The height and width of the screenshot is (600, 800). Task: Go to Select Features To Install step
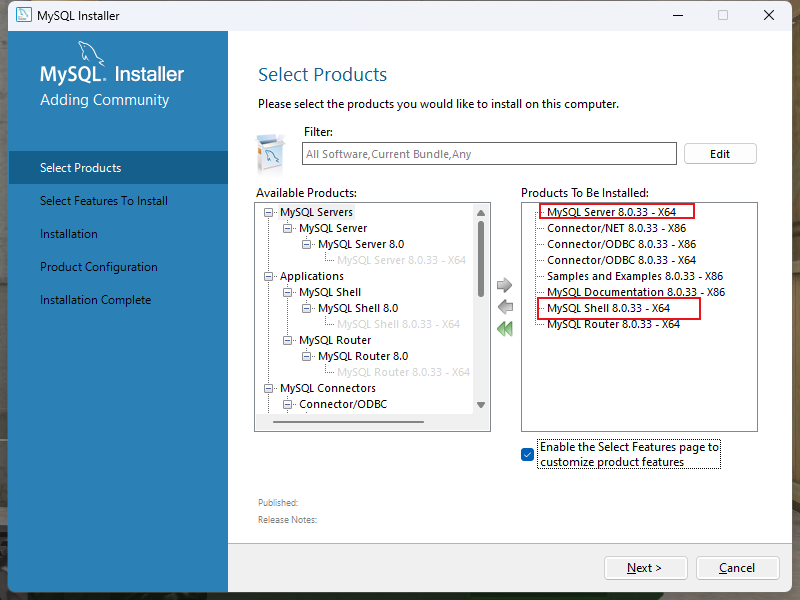(x=104, y=201)
